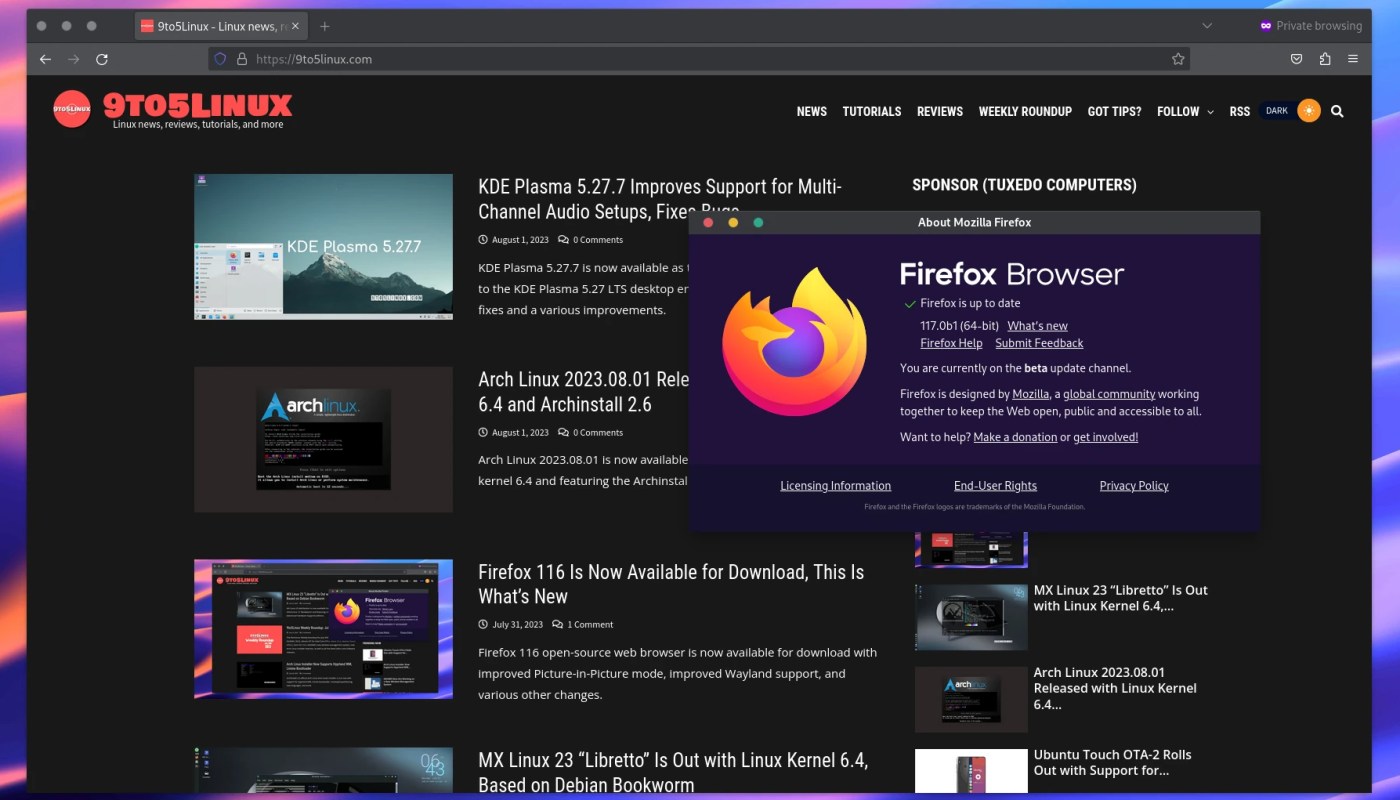Viewport: 1400px width, 800px height.
Task: Go back using the browser back arrow
Action: point(45,59)
